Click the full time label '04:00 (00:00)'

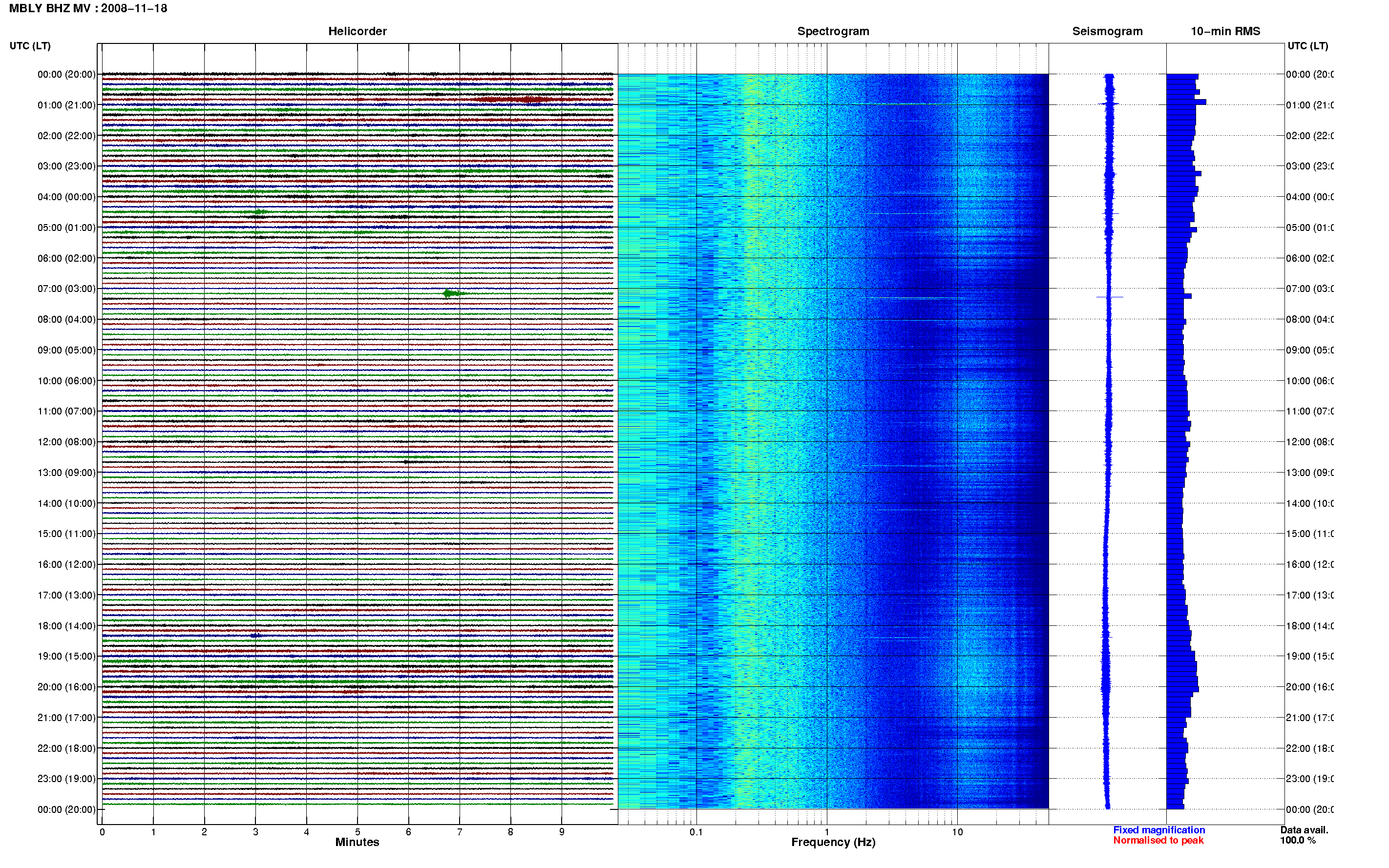pos(66,197)
